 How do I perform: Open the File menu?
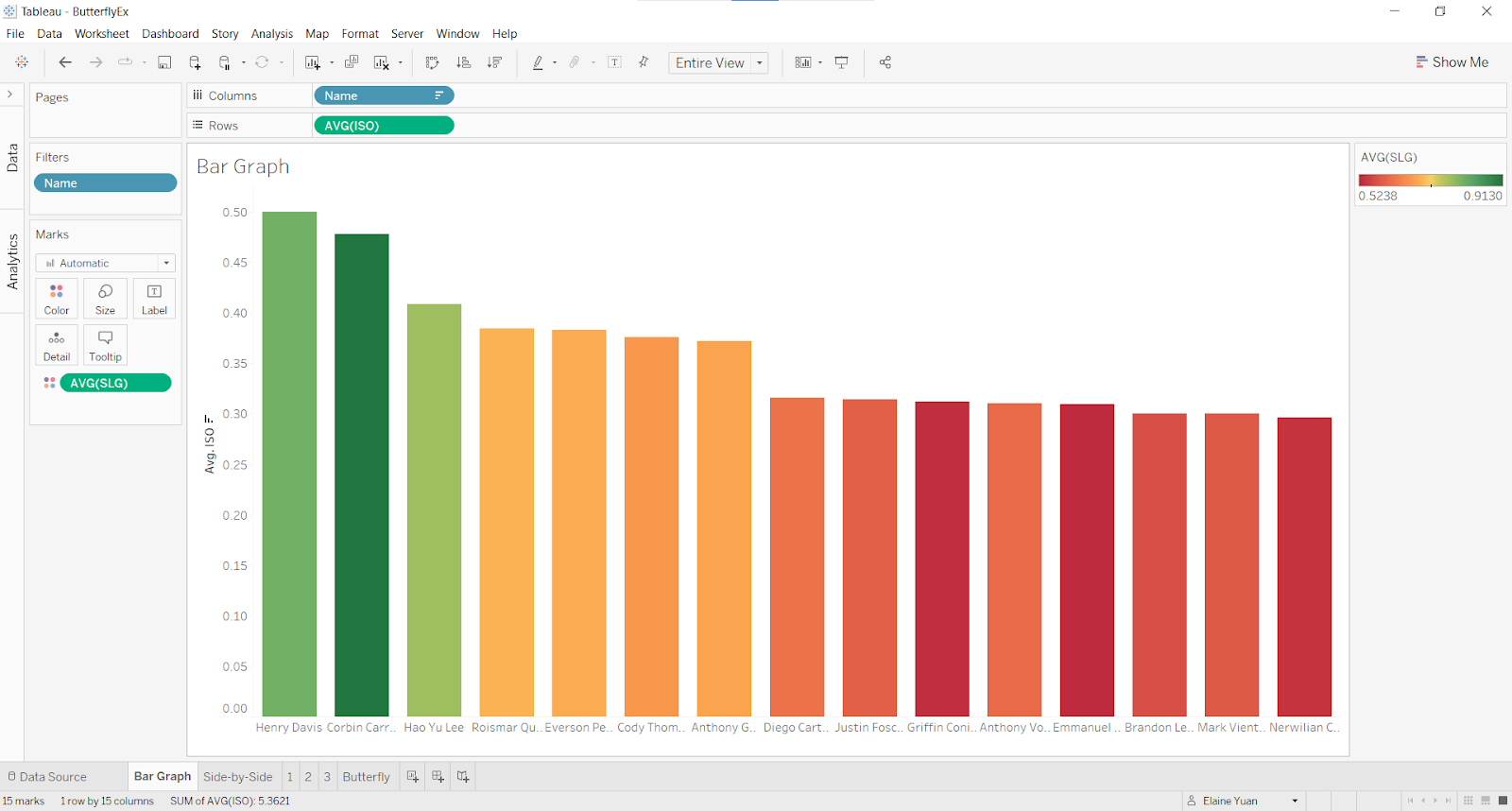click(15, 33)
